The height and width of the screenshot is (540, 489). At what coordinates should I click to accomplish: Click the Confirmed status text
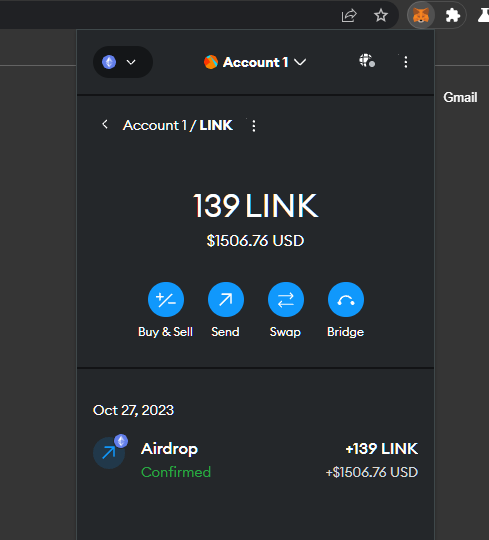tap(176, 472)
